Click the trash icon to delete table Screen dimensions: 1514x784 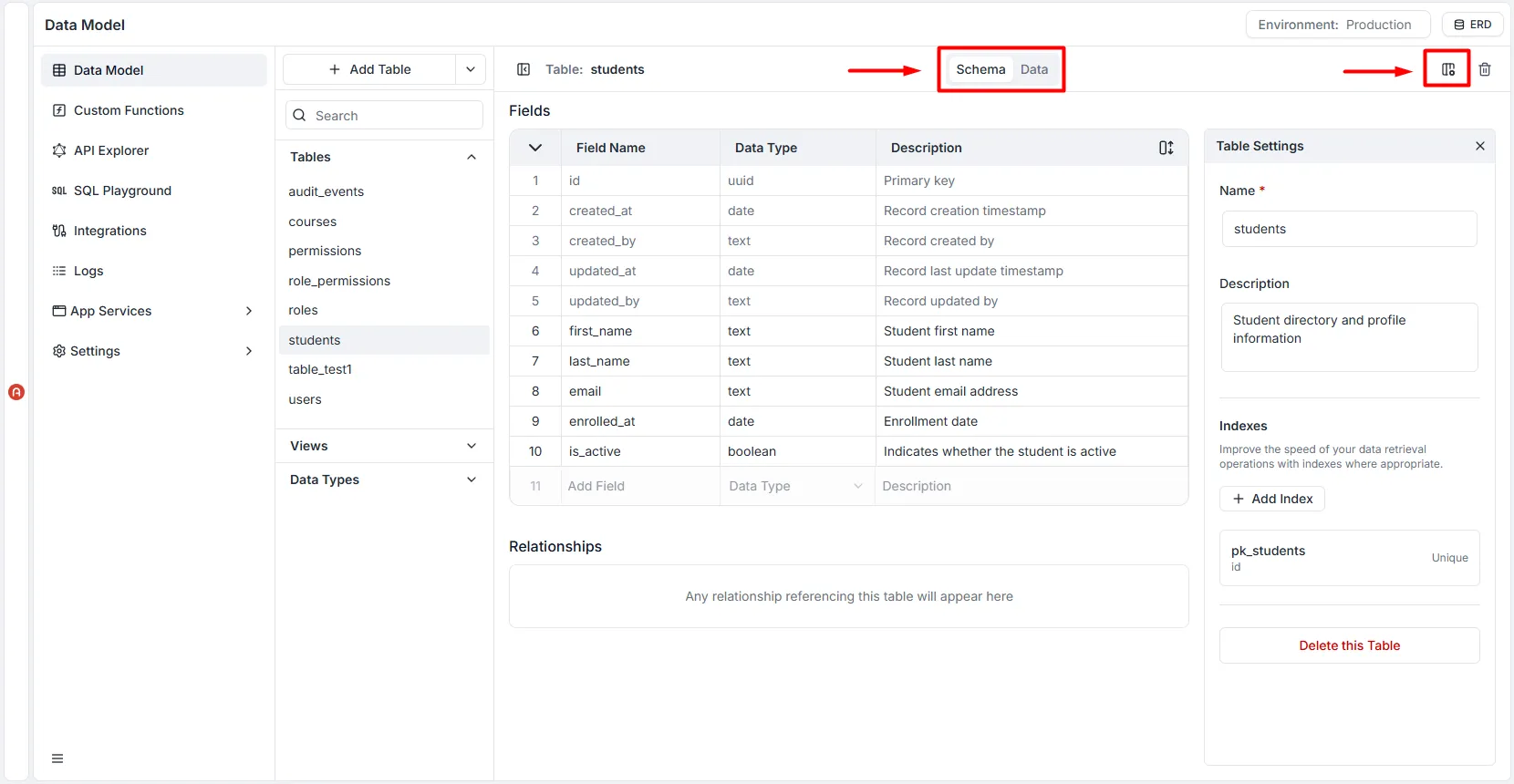click(x=1485, y=69)
